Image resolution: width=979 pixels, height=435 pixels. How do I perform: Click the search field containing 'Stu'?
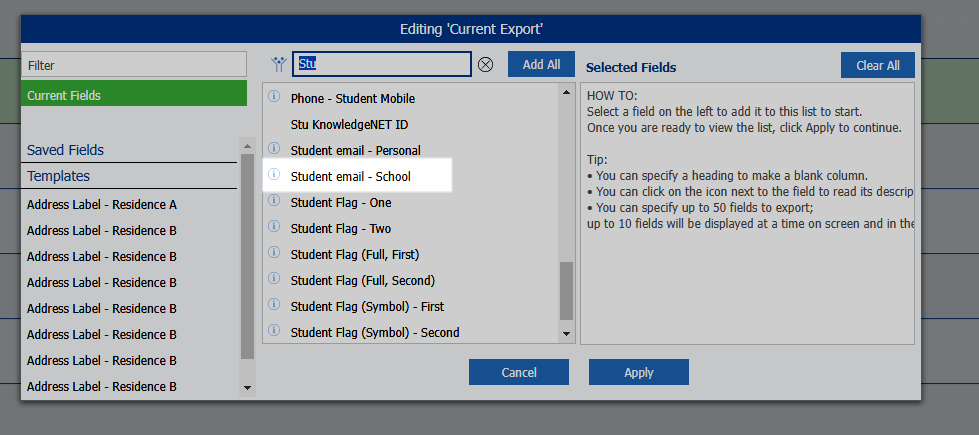point(382,64)
